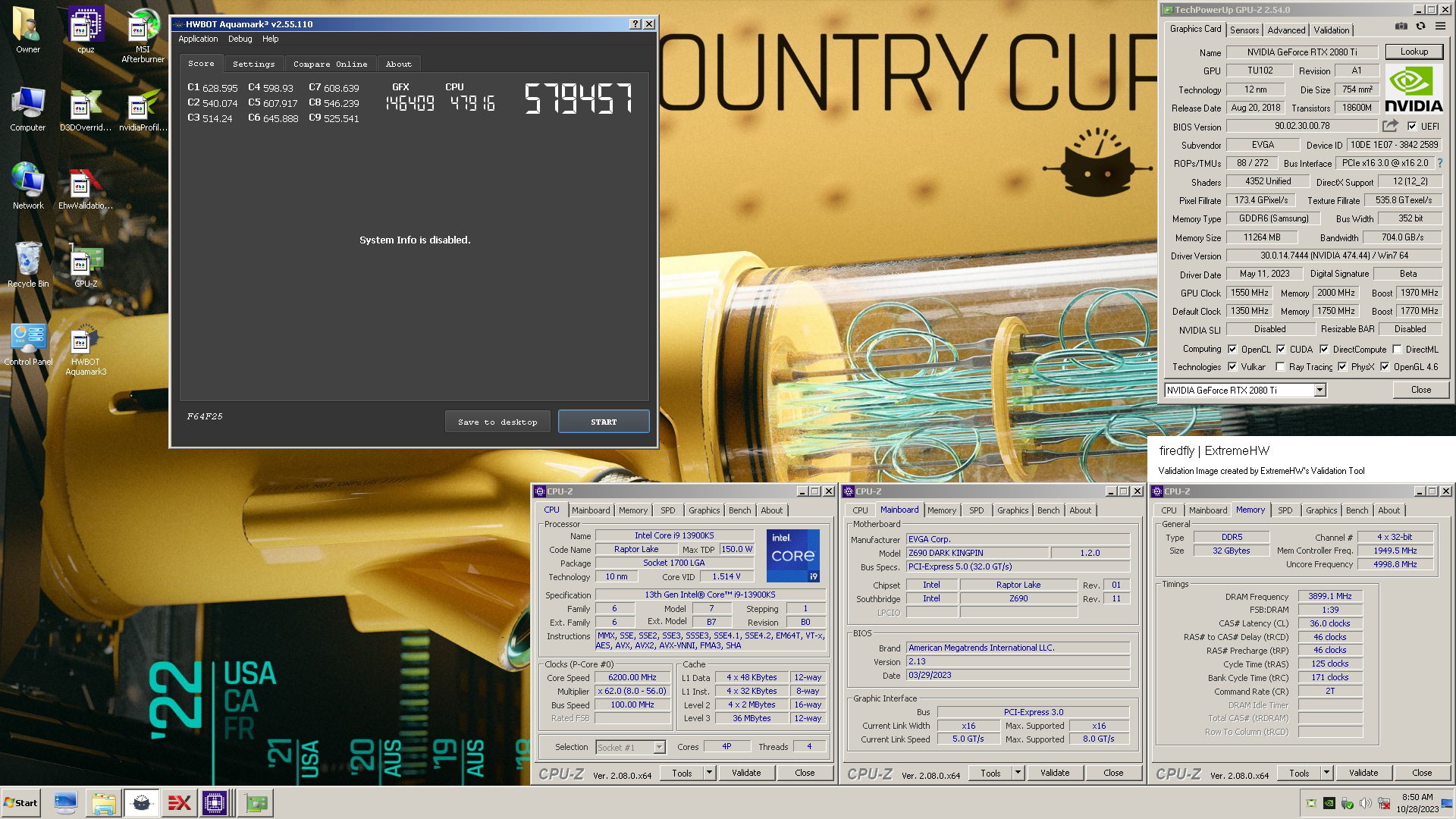Toggle the Vulkan checkbox
This screenshot has width=1456, height=819.
(1232, 367)
